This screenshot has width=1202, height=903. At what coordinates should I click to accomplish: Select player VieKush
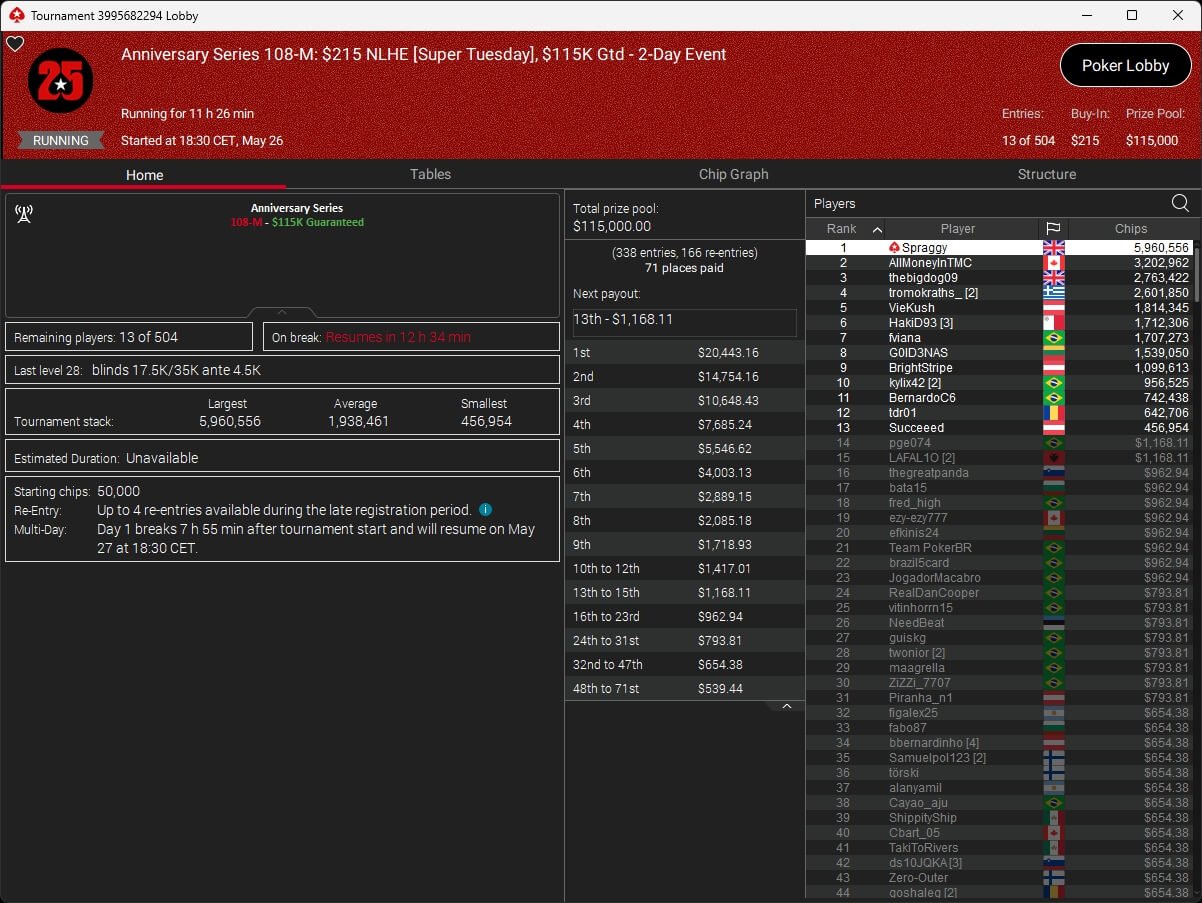(999, 307)
